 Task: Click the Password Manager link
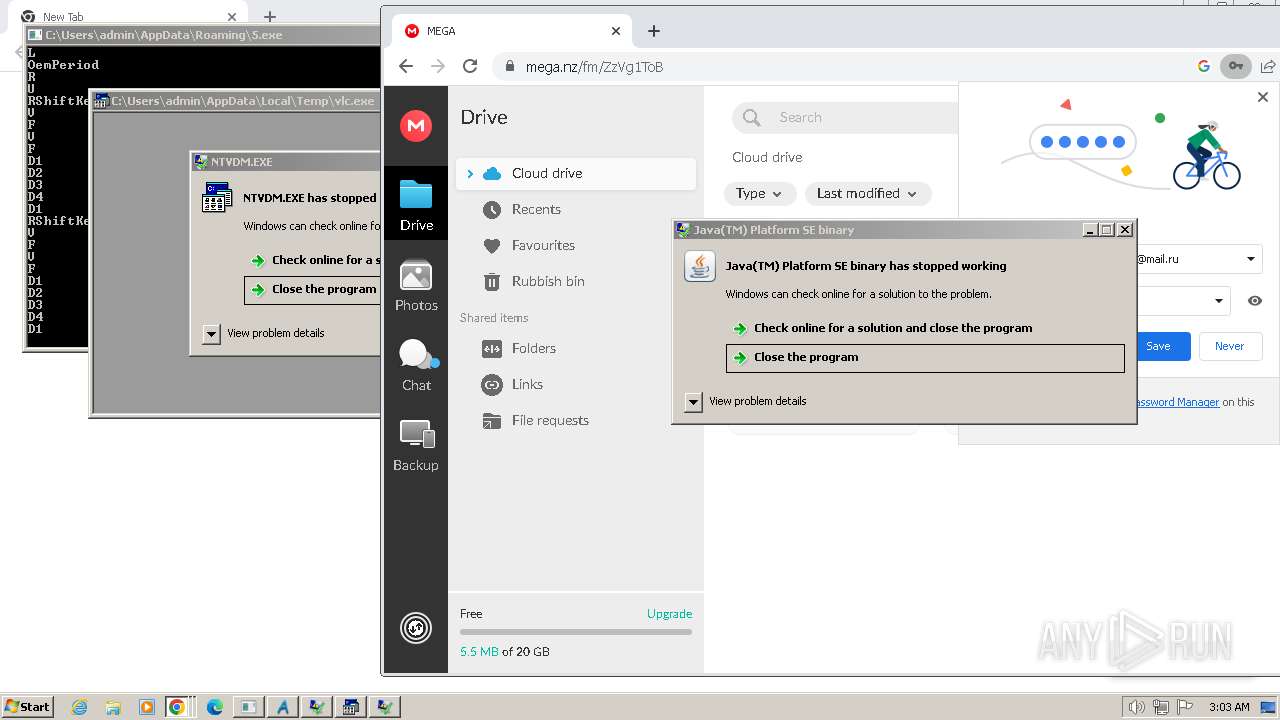1176,402
